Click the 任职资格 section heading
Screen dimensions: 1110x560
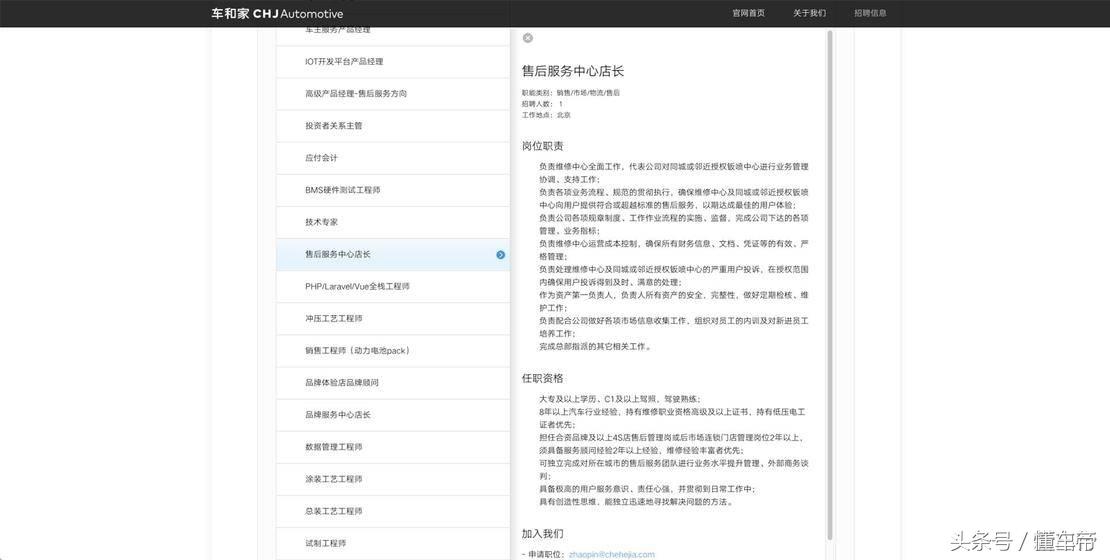click(542, 379)
